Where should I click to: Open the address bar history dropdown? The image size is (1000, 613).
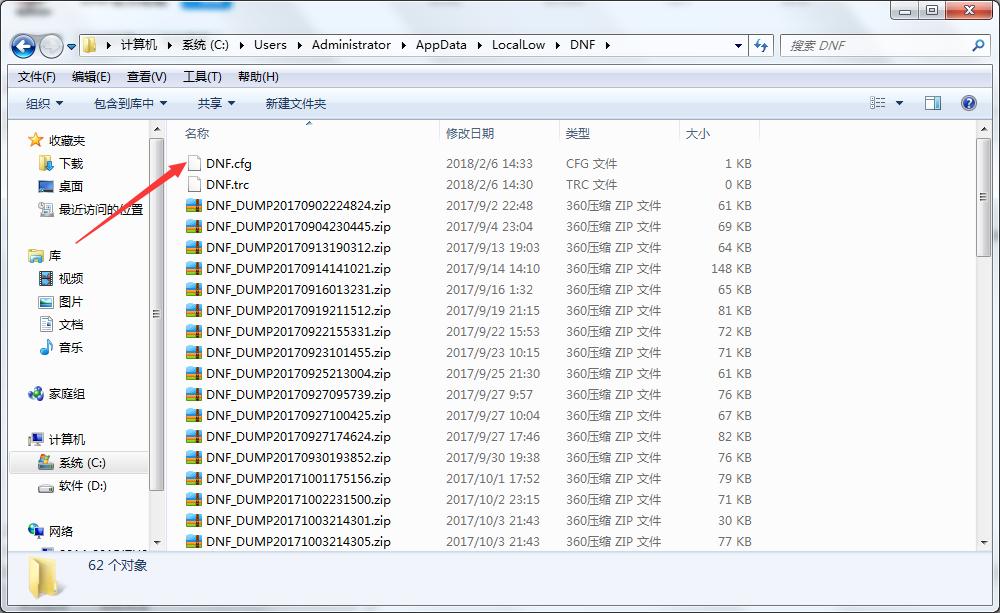tap(738, 45)
